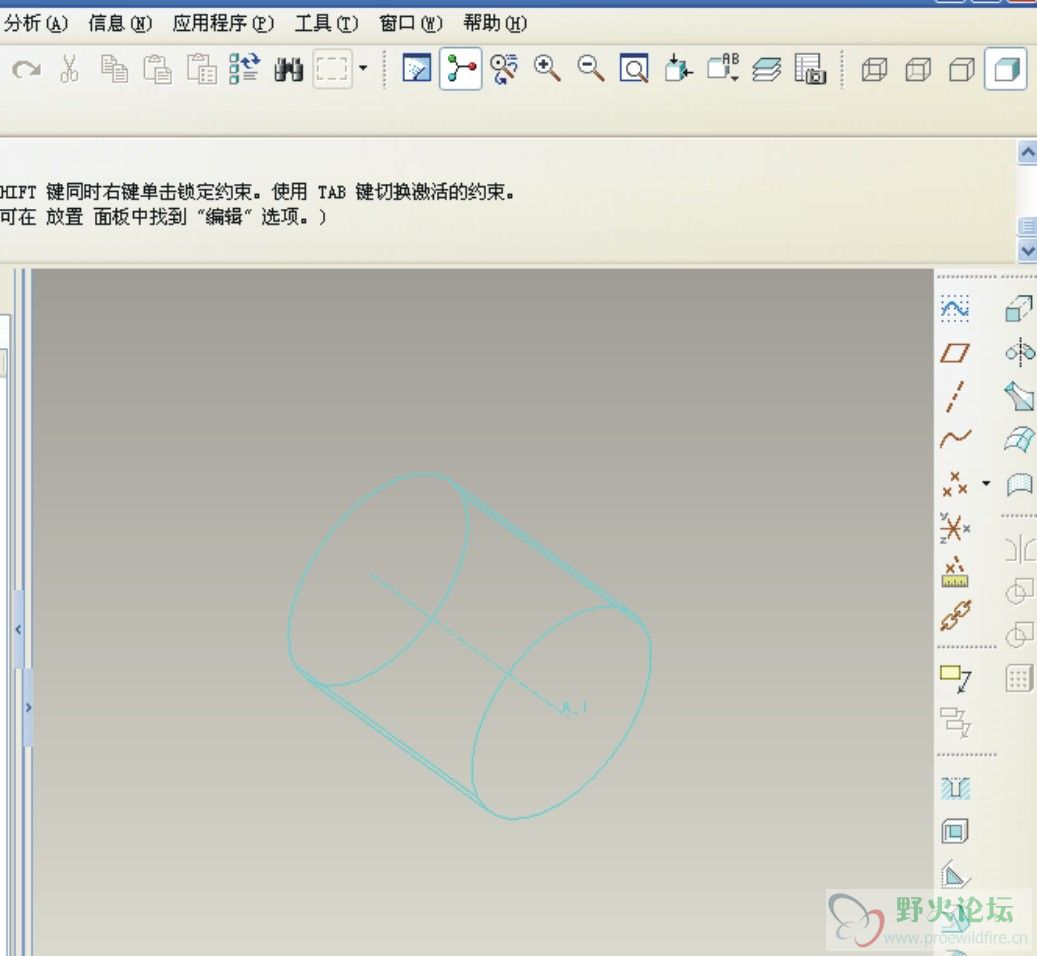1037x956 pixels.
Task: Open the View Manager icon
Action: (x=810, y=69)
